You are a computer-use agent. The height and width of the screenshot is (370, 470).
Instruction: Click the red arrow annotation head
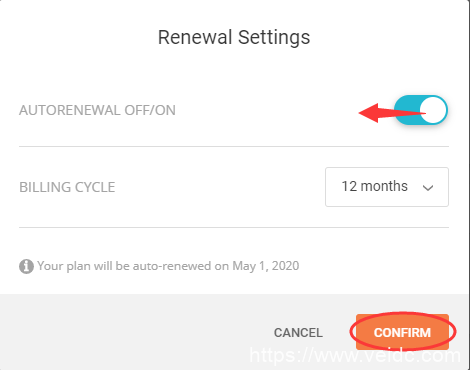pyautogui.click(x=371, y=113)
